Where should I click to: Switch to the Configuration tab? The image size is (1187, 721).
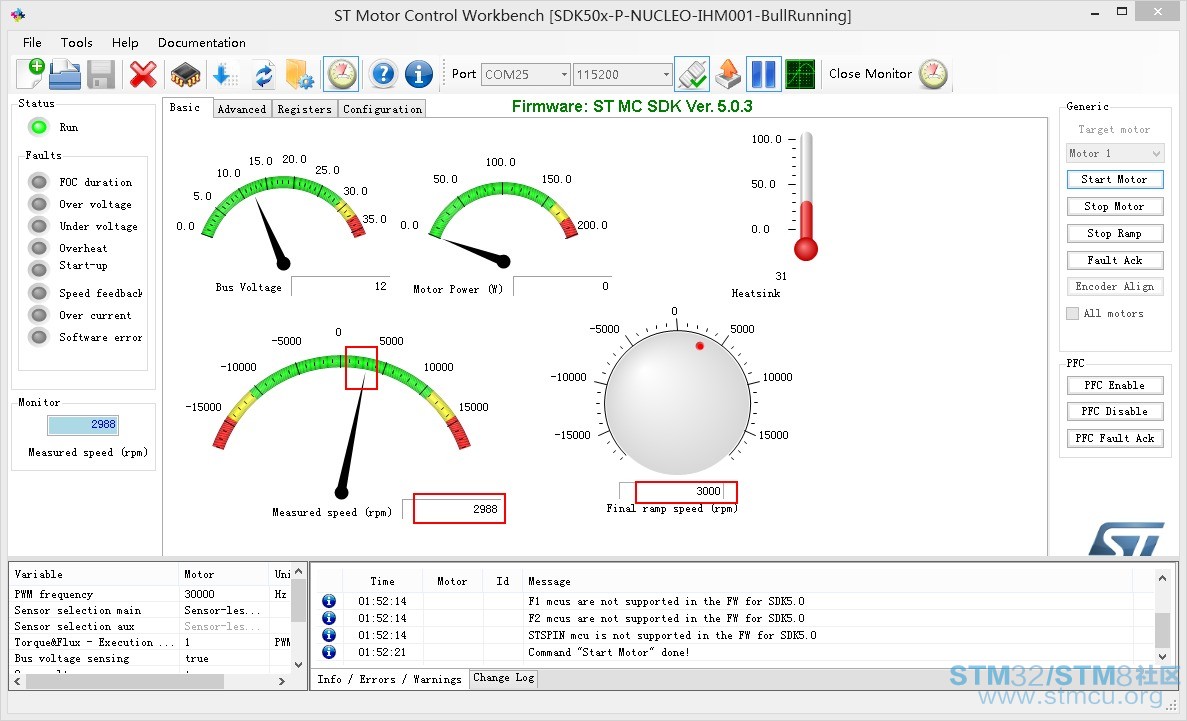[382, 109]
